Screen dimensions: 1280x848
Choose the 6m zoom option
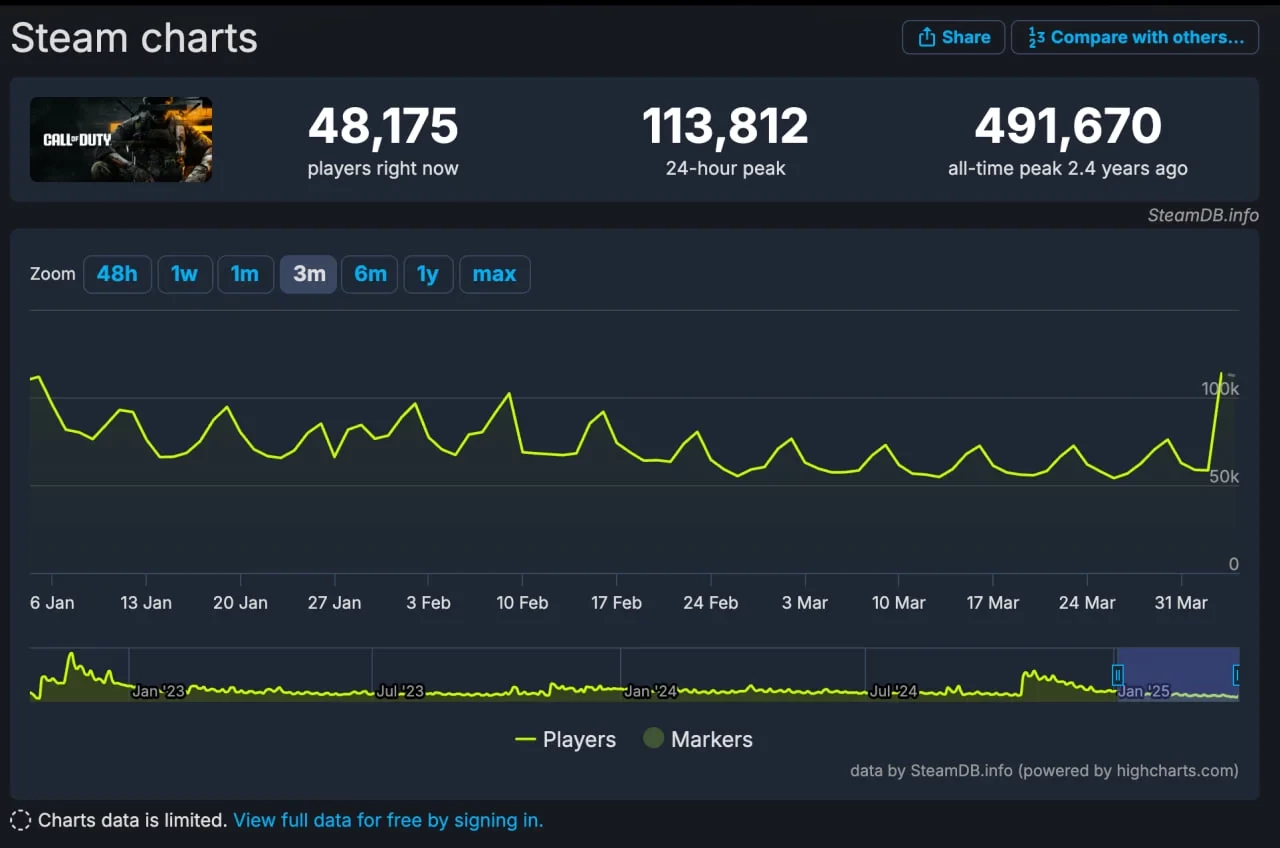point(370,274)
